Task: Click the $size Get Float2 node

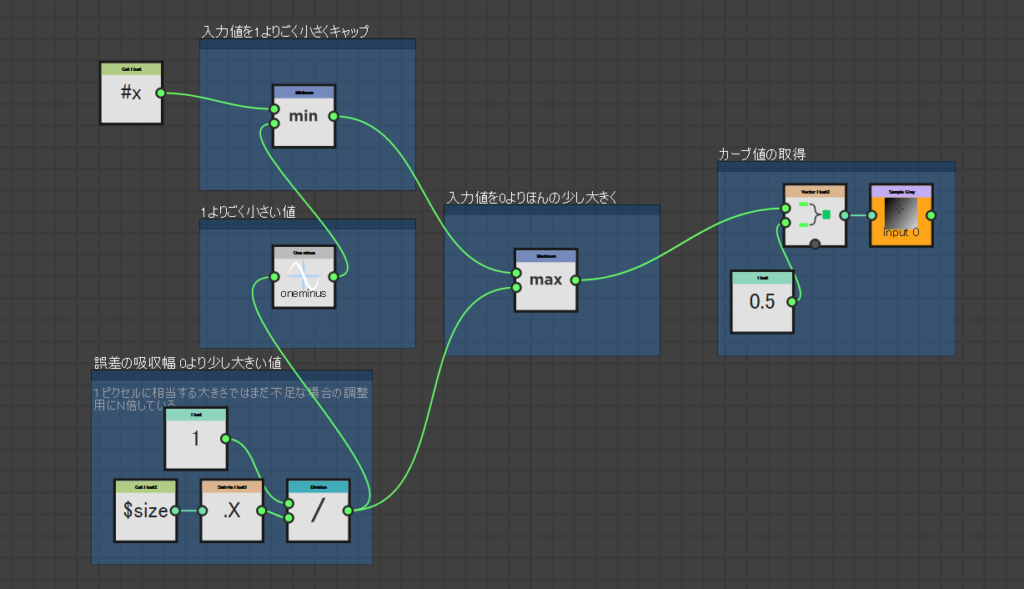Action: click(145, 511)
